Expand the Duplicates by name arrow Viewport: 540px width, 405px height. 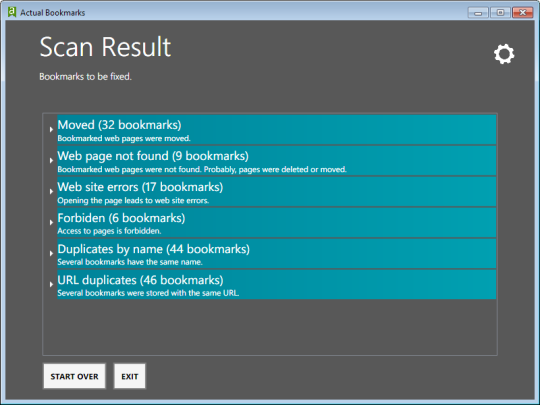click(x=51, y=253)
